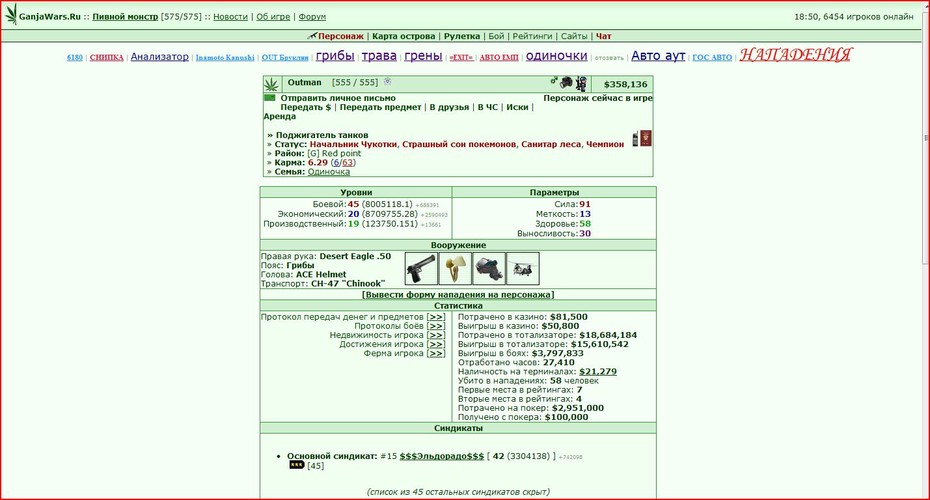930x500 pixels.
Task: Click the camera icon in the Outman header
Action: [566, 82]
